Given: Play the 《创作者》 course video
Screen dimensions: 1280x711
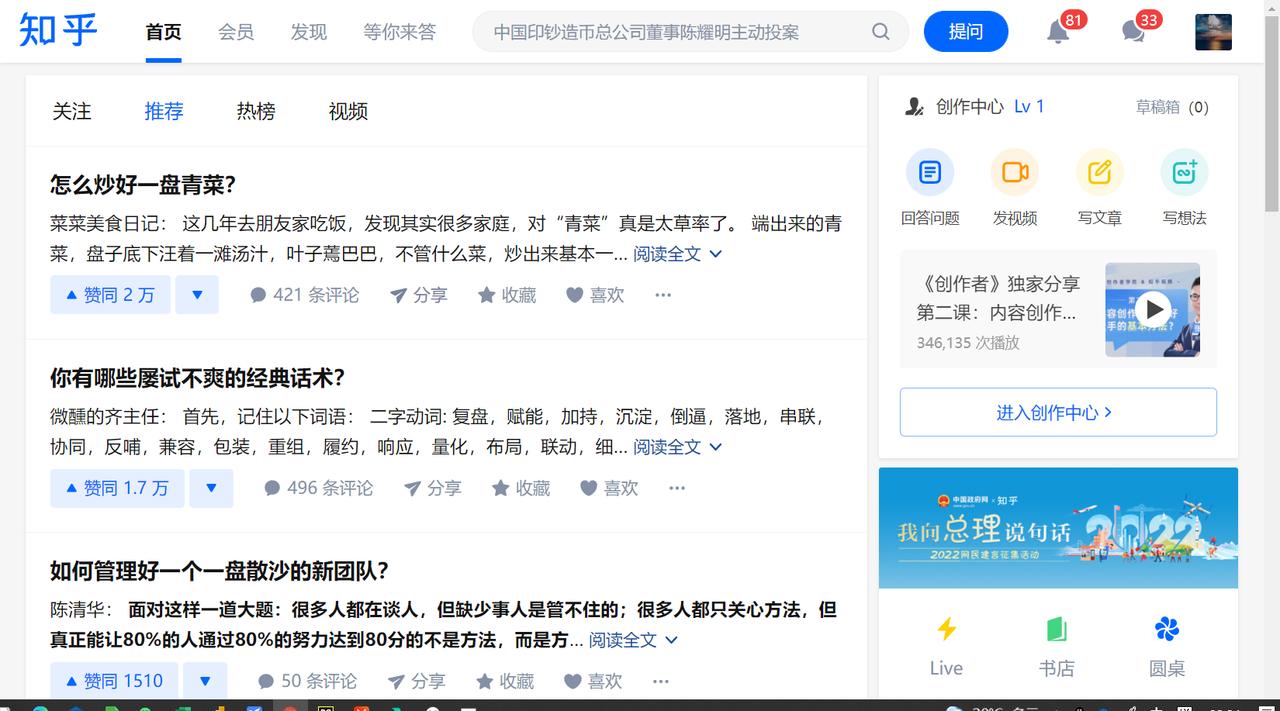Looking at the screenshot, I should click(x=1154, y=309).
